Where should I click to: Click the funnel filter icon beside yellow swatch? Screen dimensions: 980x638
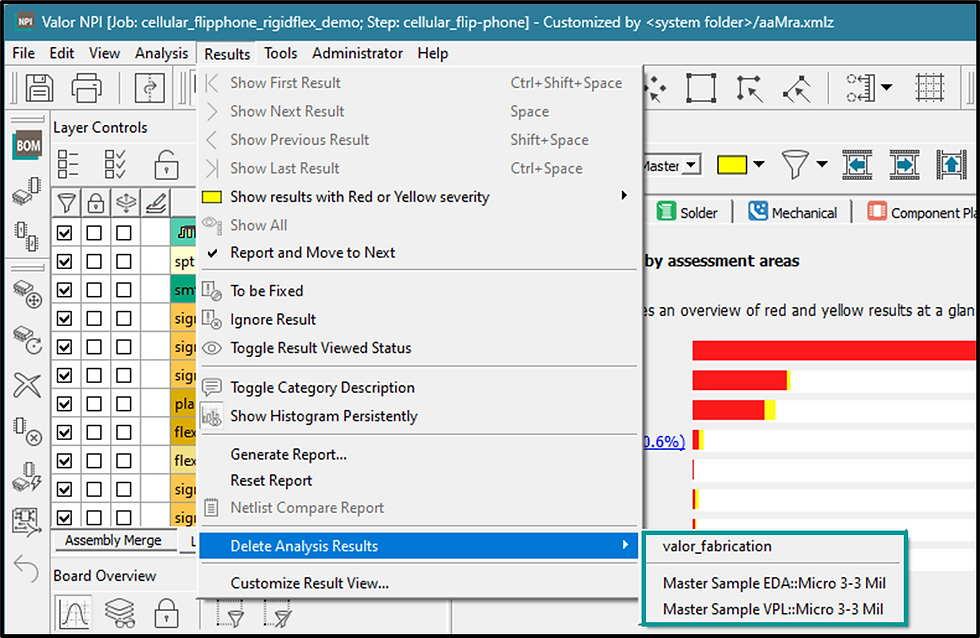(x=795, y=165)
